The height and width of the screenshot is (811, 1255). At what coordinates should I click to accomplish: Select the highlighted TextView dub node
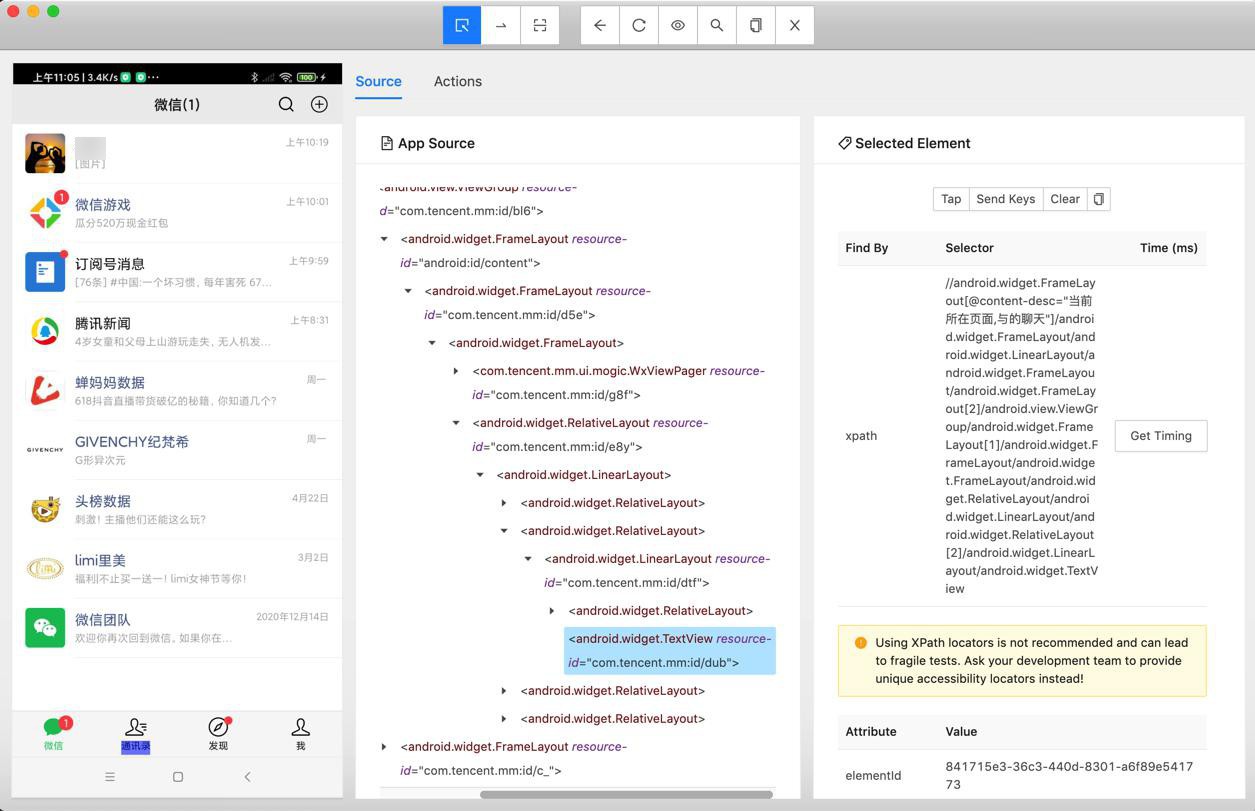pos(670,650)
